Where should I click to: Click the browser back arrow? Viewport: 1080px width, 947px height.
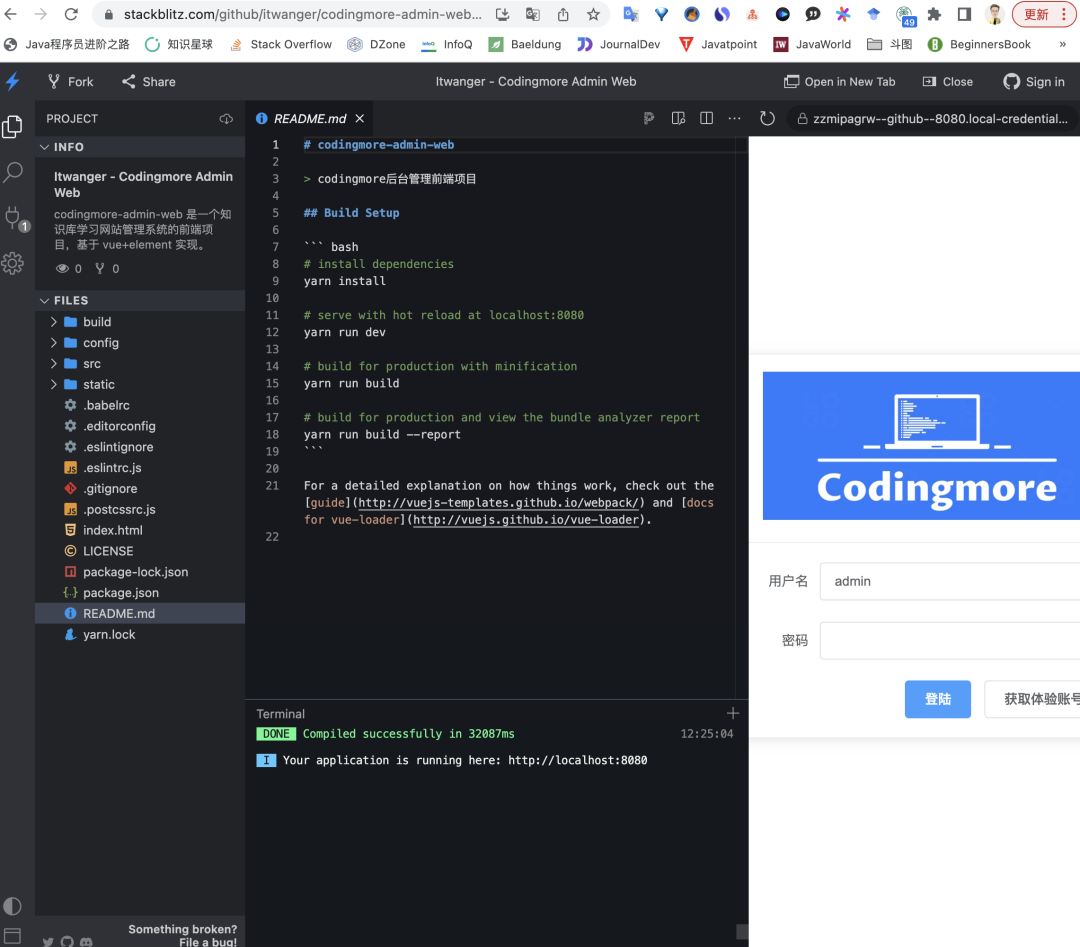[10, 14]
